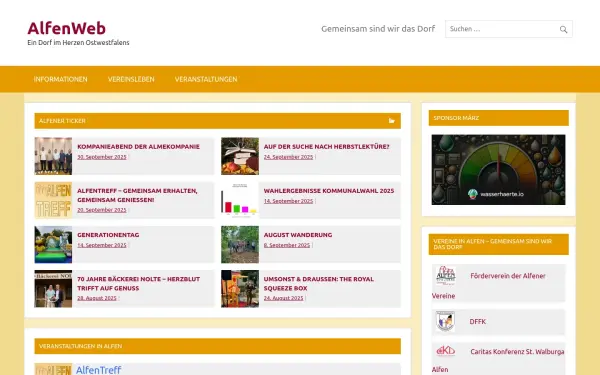Click the August Wanderung forest thumbnail
This screenshot has width=600, height=375.
[x=240, y=245]
